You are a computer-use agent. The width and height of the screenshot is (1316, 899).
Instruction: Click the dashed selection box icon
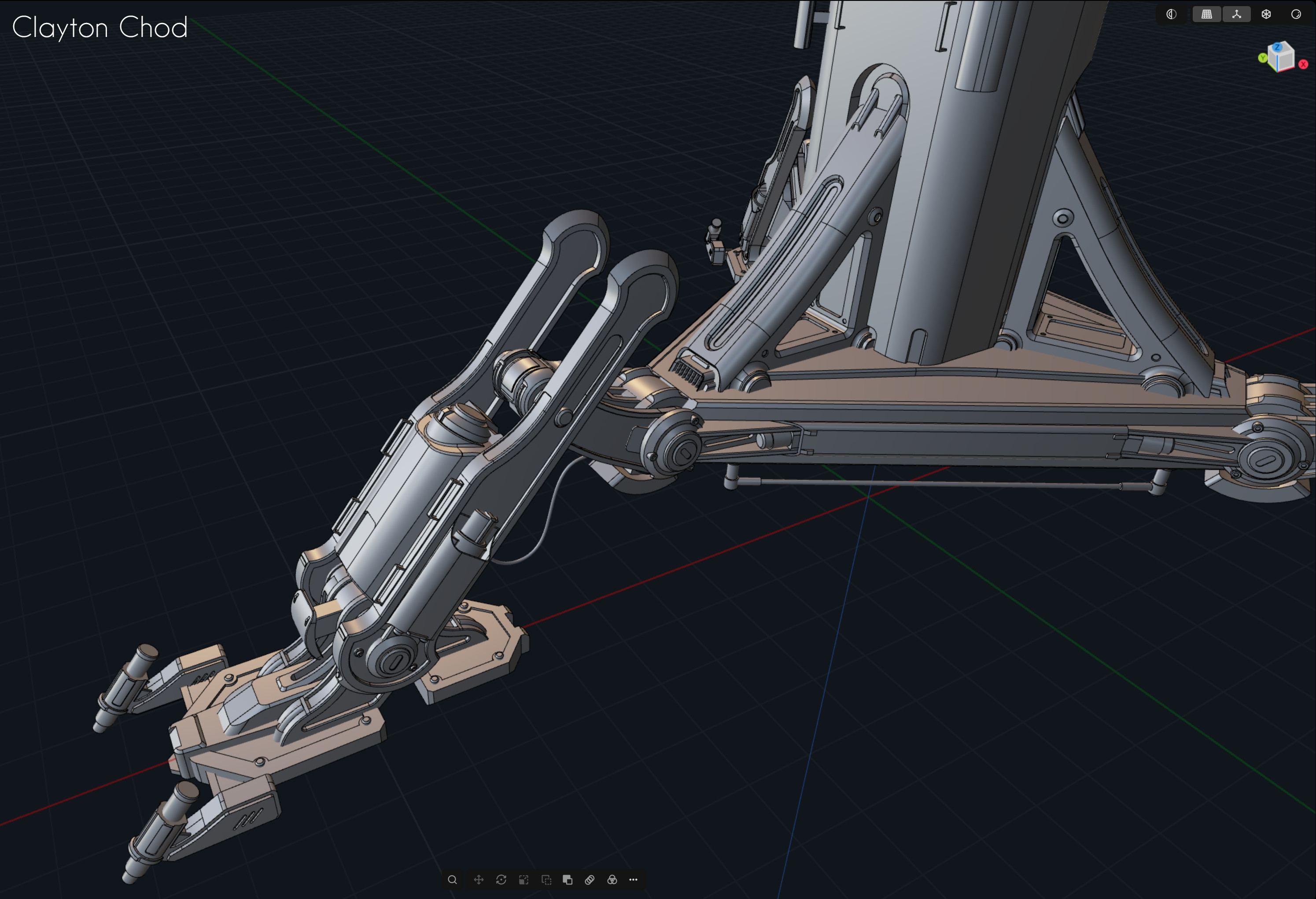pyautogui.click(x=546, y=880)
